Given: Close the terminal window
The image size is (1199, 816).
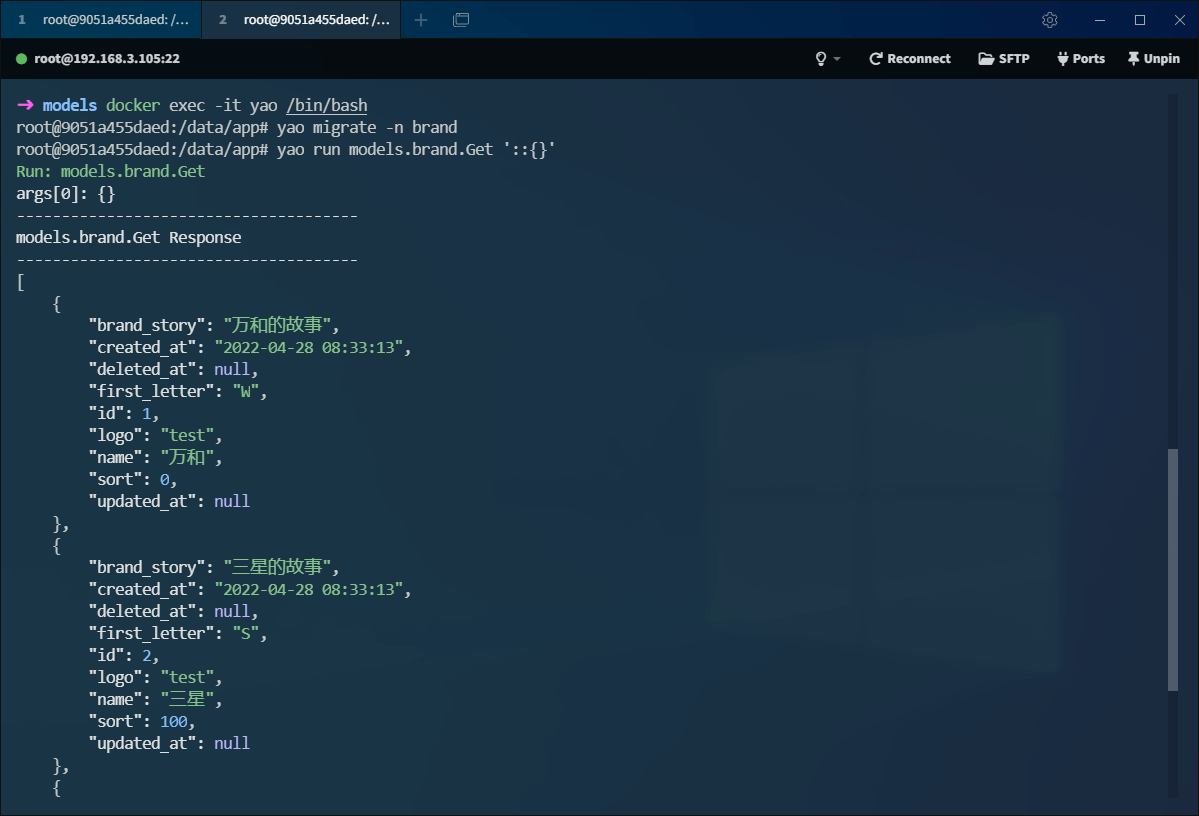Looking at the screenshot, I should [x=1180, y=20].
